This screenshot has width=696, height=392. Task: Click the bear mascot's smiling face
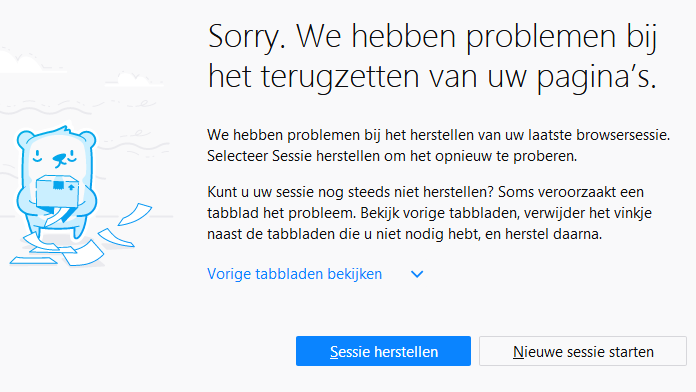coord(56,156)
